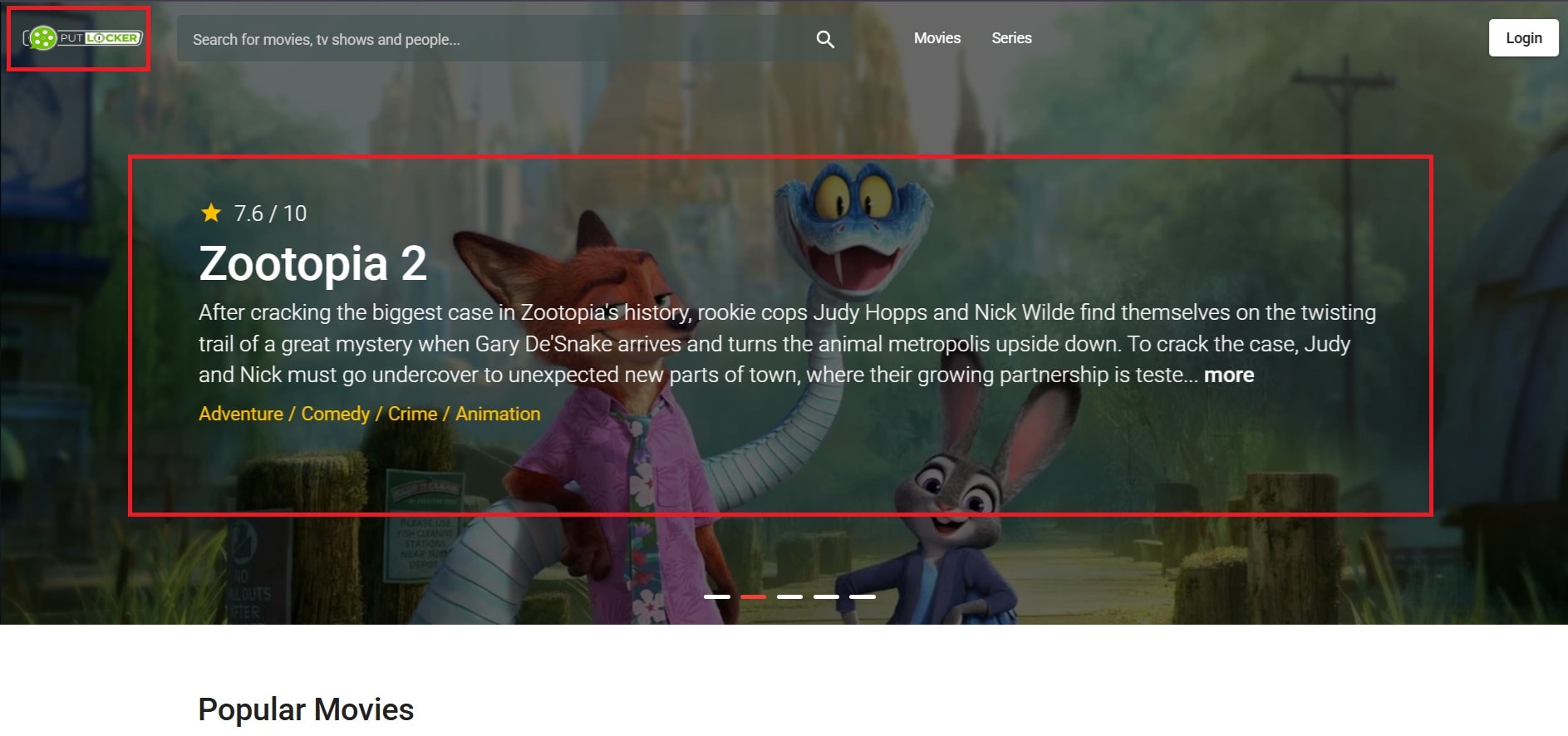Go to the third carousel slide indicator
The image size is (1568, 736).
(789, 596)
